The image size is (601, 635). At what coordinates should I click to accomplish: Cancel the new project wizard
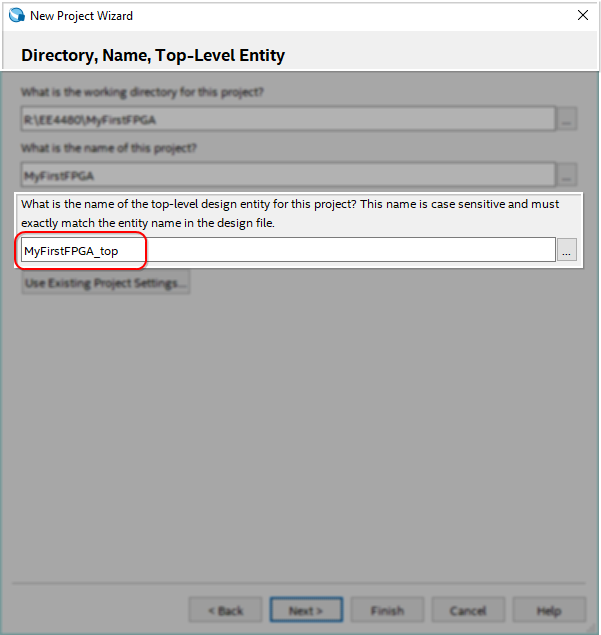(468, 610)
